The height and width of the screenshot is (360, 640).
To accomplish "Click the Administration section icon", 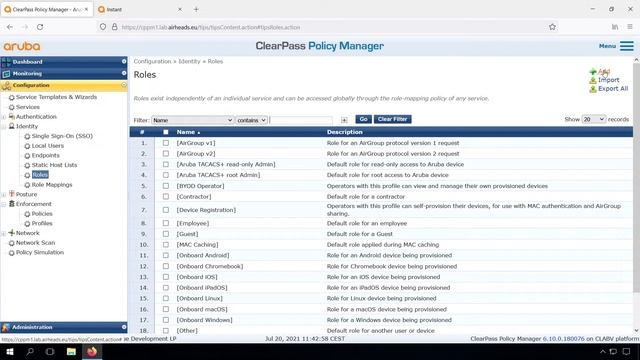I will [x=6, y=327].
